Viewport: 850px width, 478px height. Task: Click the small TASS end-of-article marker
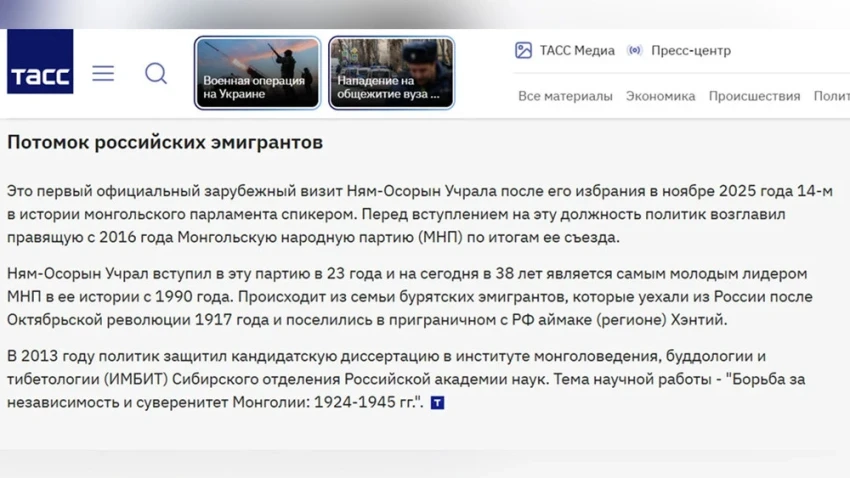tap(437, 403)
